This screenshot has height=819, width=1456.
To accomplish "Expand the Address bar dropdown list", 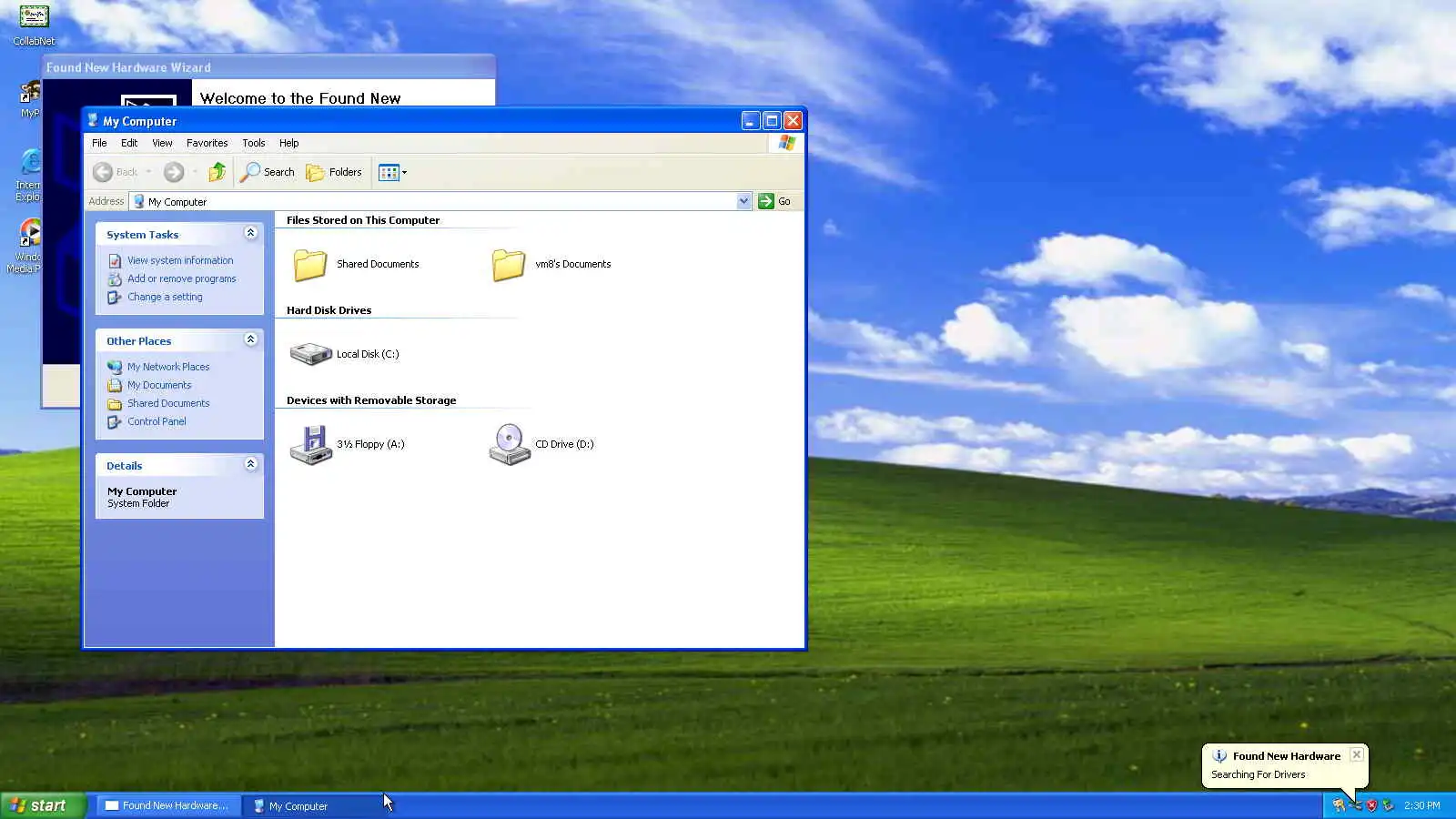I will click(743, 201).
